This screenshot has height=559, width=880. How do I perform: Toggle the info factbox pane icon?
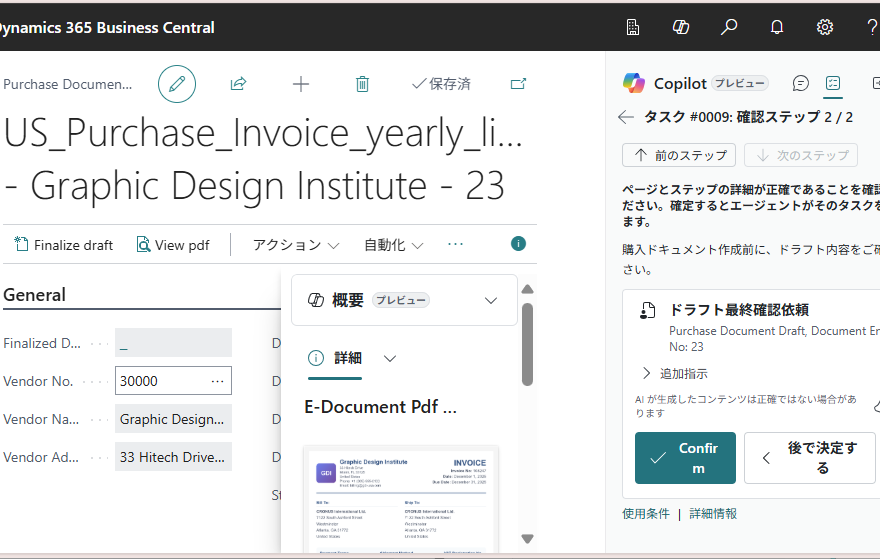tap(518, 244)
